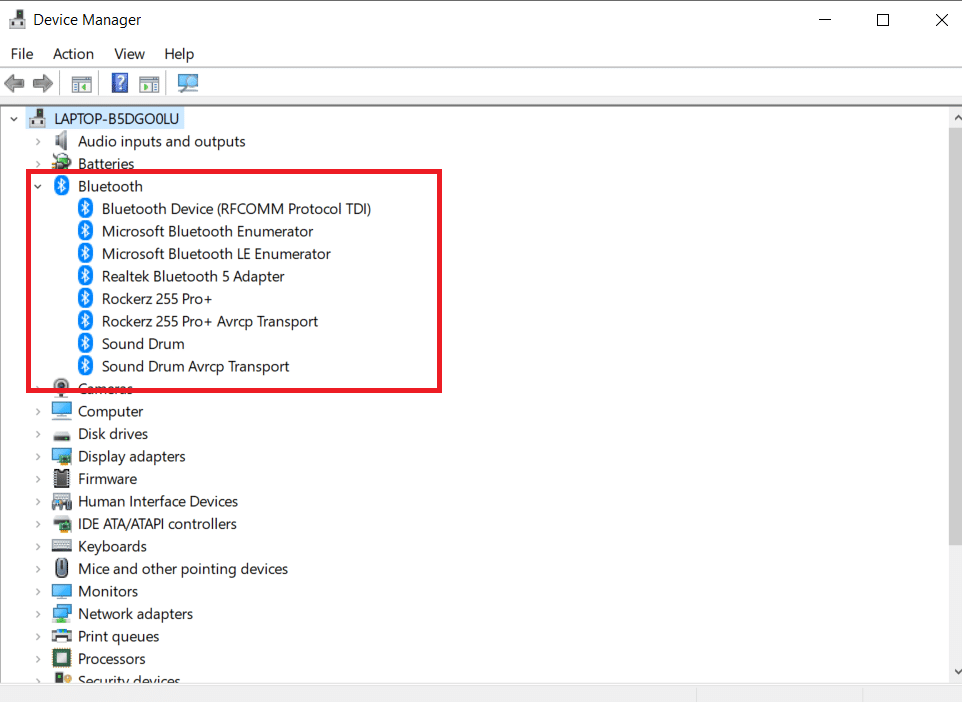Click Scan for hardware changes icon
The height and width of the screenshot is (702, 962).
tap(188, 83)
